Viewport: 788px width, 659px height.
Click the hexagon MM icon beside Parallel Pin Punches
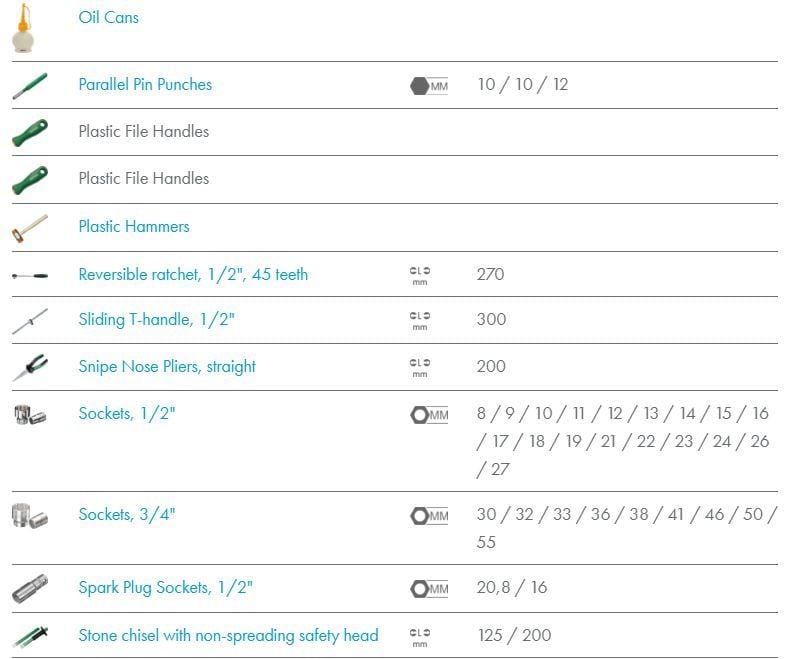pos(429,86)
